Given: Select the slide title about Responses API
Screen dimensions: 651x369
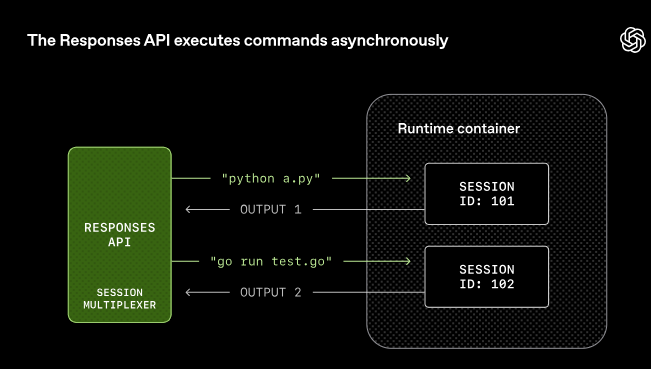Looking at the screenshot, I should click(x=237, y=41).
